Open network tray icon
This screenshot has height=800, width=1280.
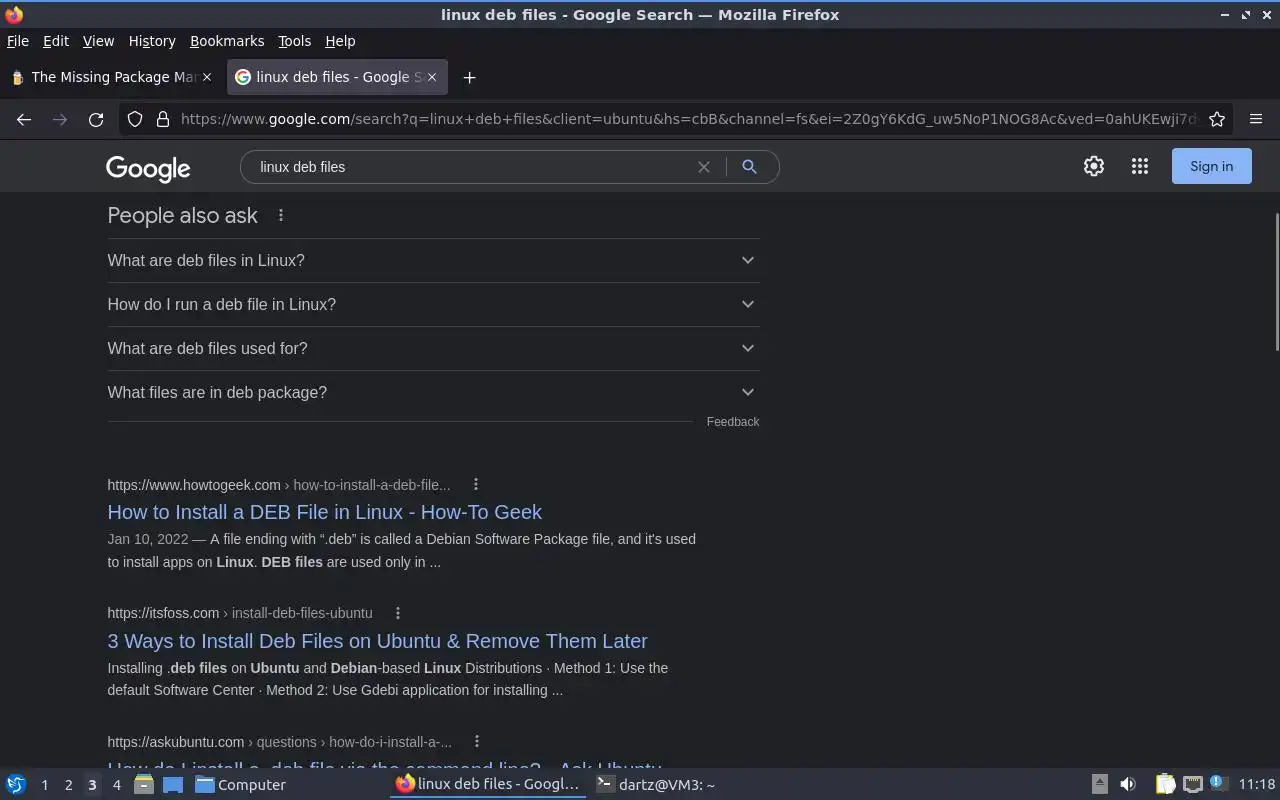(1193, 785)
